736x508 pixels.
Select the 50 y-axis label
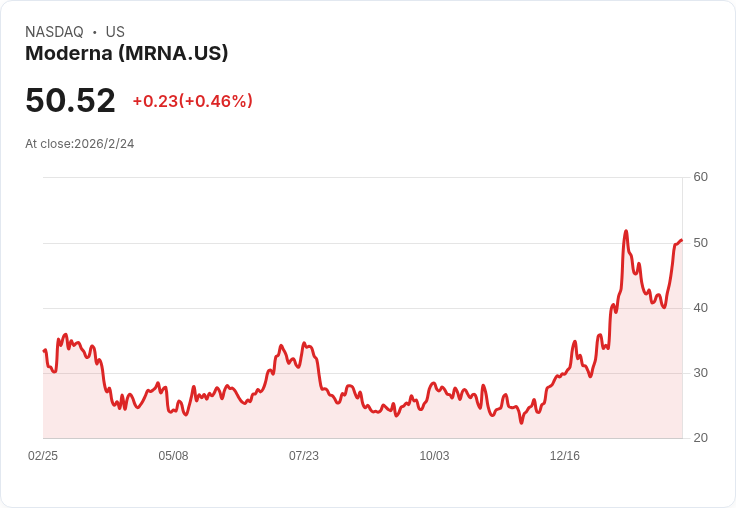[x=700, y=243]
